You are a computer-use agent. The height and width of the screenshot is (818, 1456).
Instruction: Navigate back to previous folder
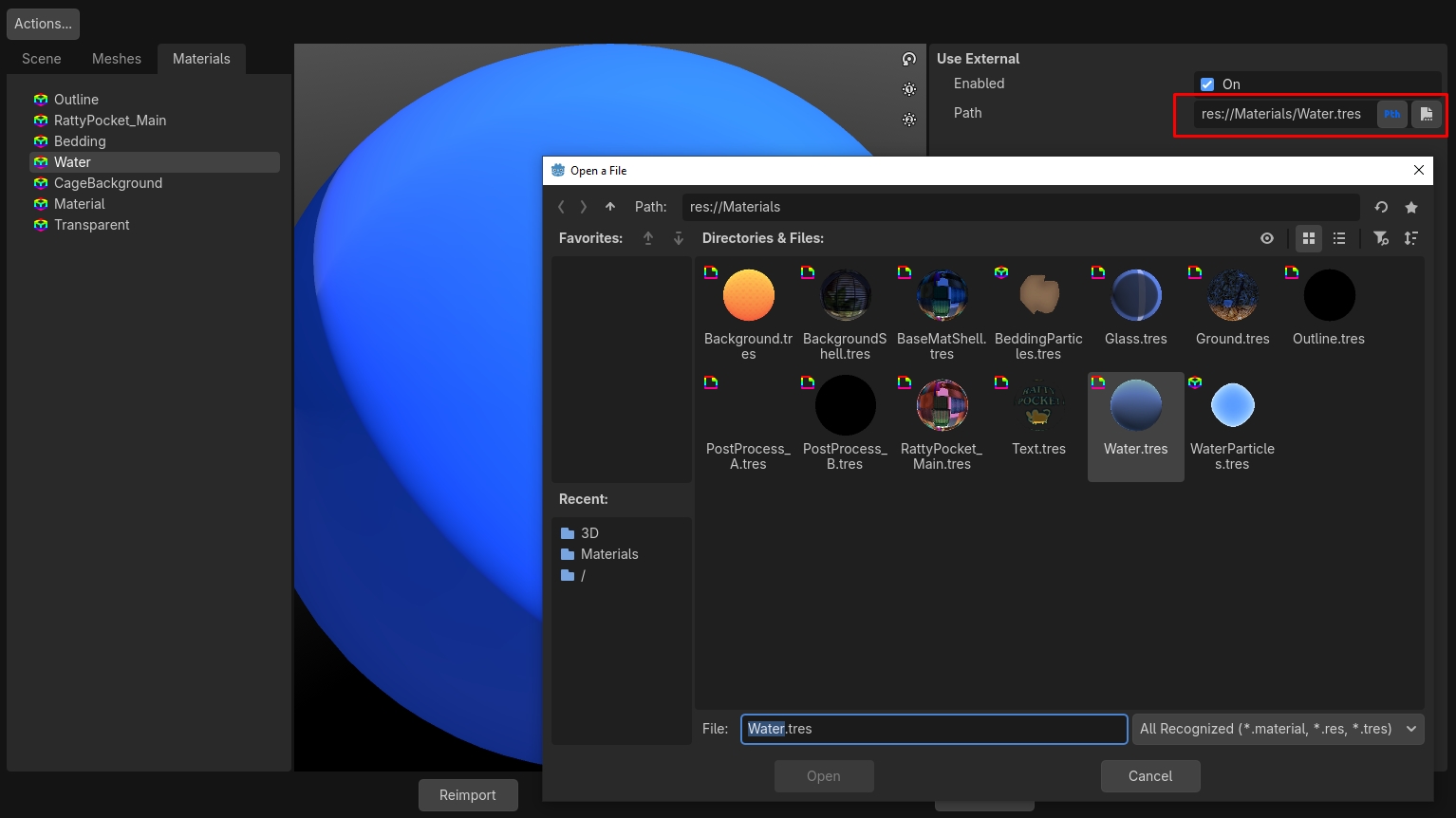tap(561, 207)
